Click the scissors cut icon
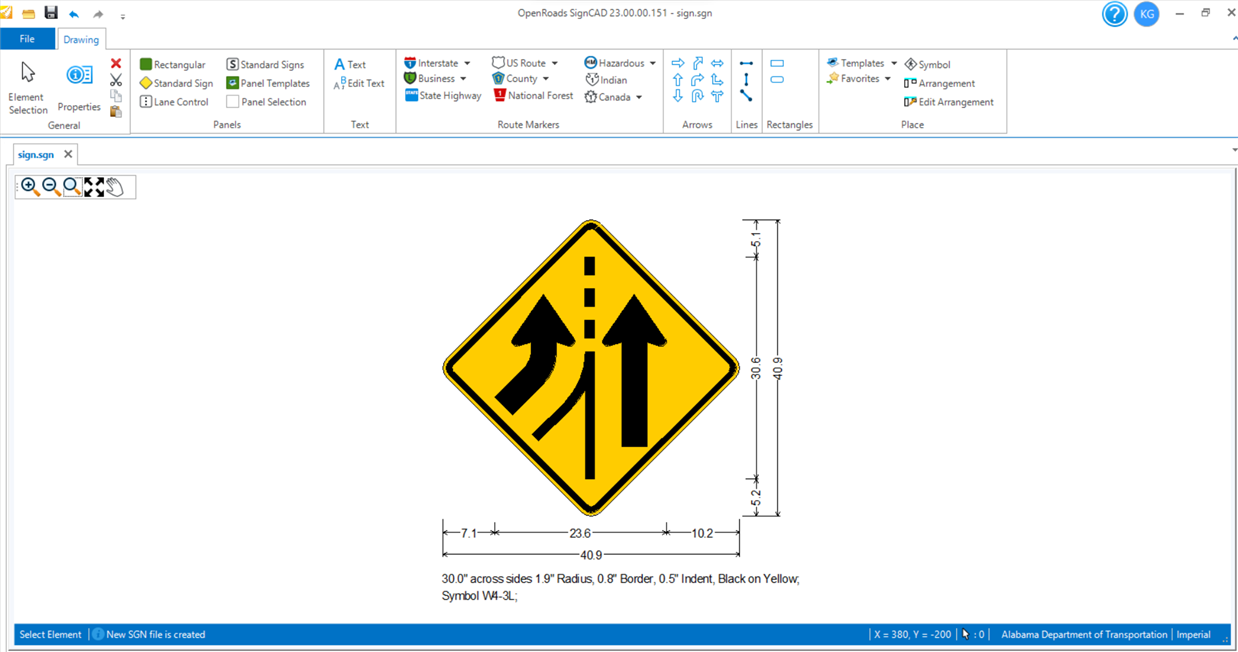Screen dimensions: 1238x652 tap(116, 80)
